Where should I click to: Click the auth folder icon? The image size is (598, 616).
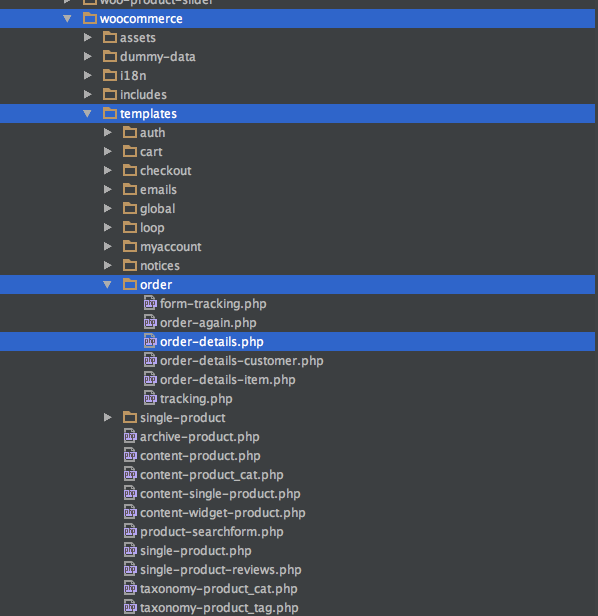[130, 132]
